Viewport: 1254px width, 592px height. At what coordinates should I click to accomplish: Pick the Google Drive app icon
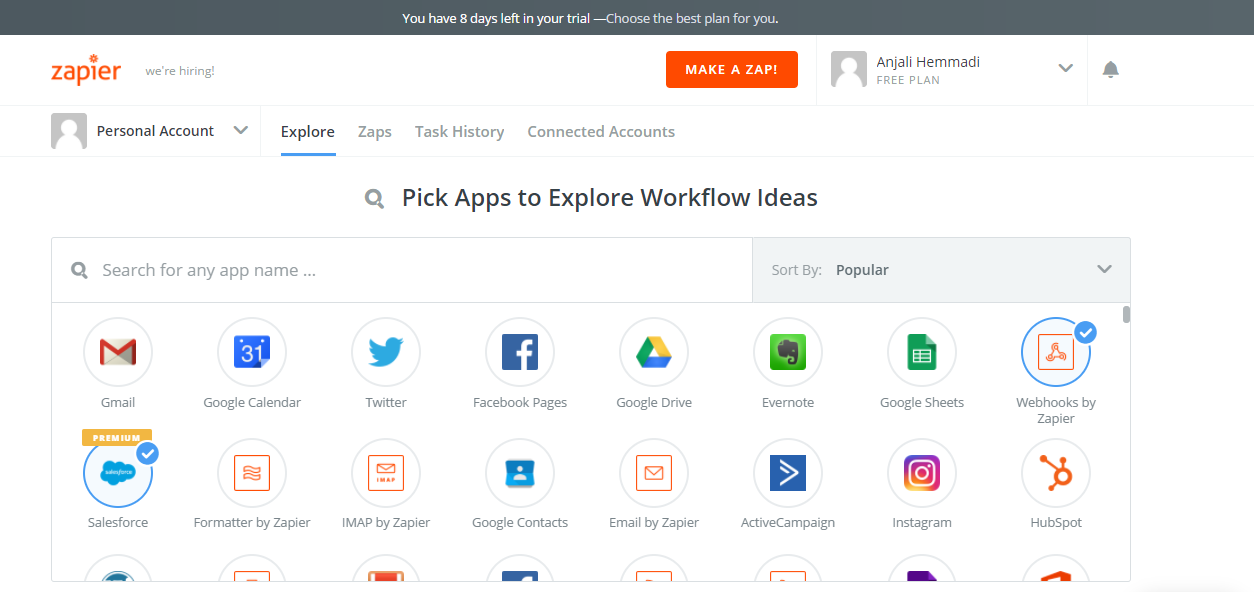coord(654,352)
